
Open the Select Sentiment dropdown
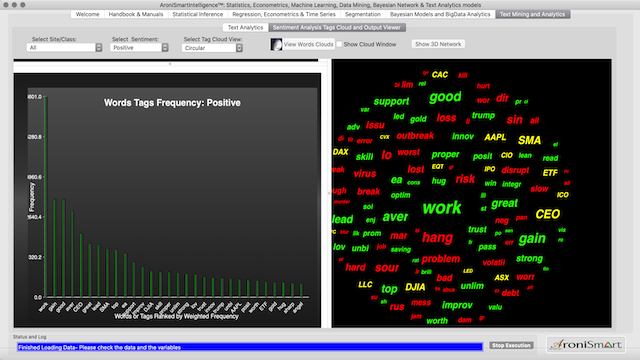point(139,48)
